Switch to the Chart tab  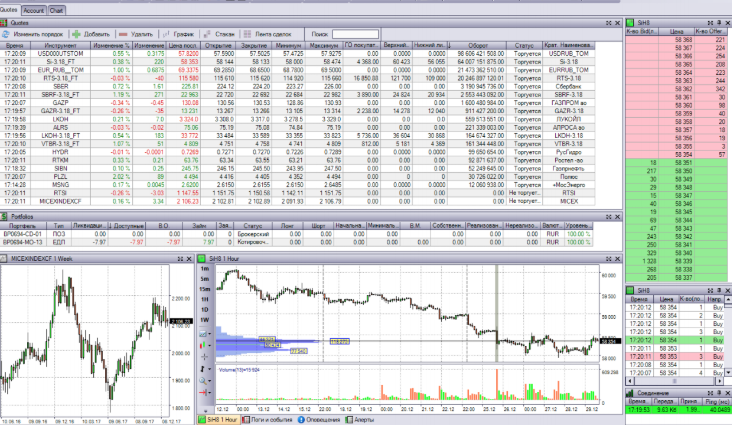[x=56, y=10]
